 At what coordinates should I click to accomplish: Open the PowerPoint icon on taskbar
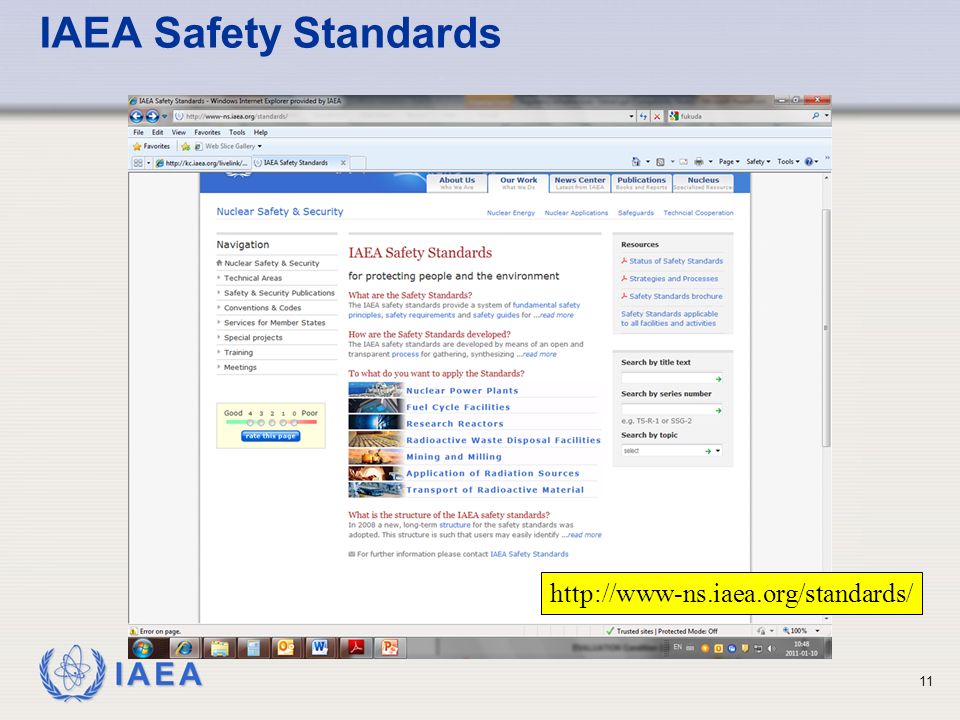pyautogui.click(x=389, y=648)
